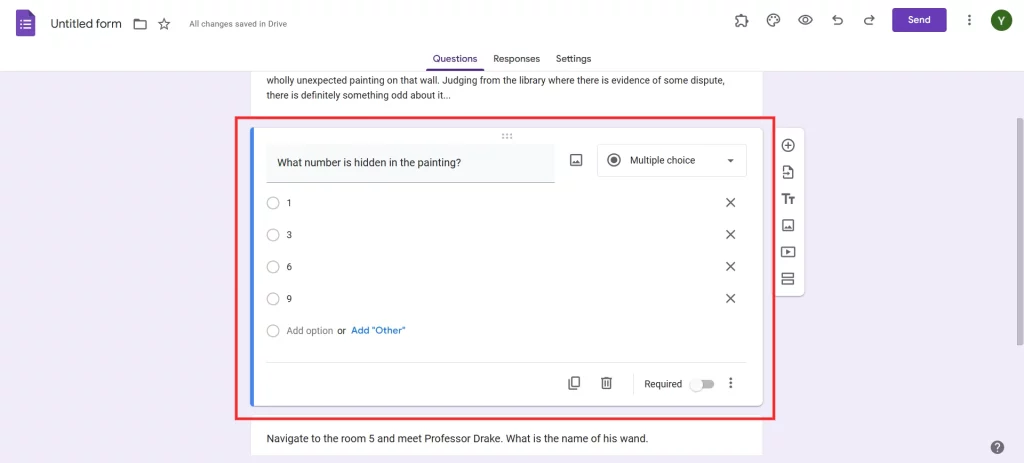Open the Settings tab
Screen dimensions: 1024x463
coord(573,59)
